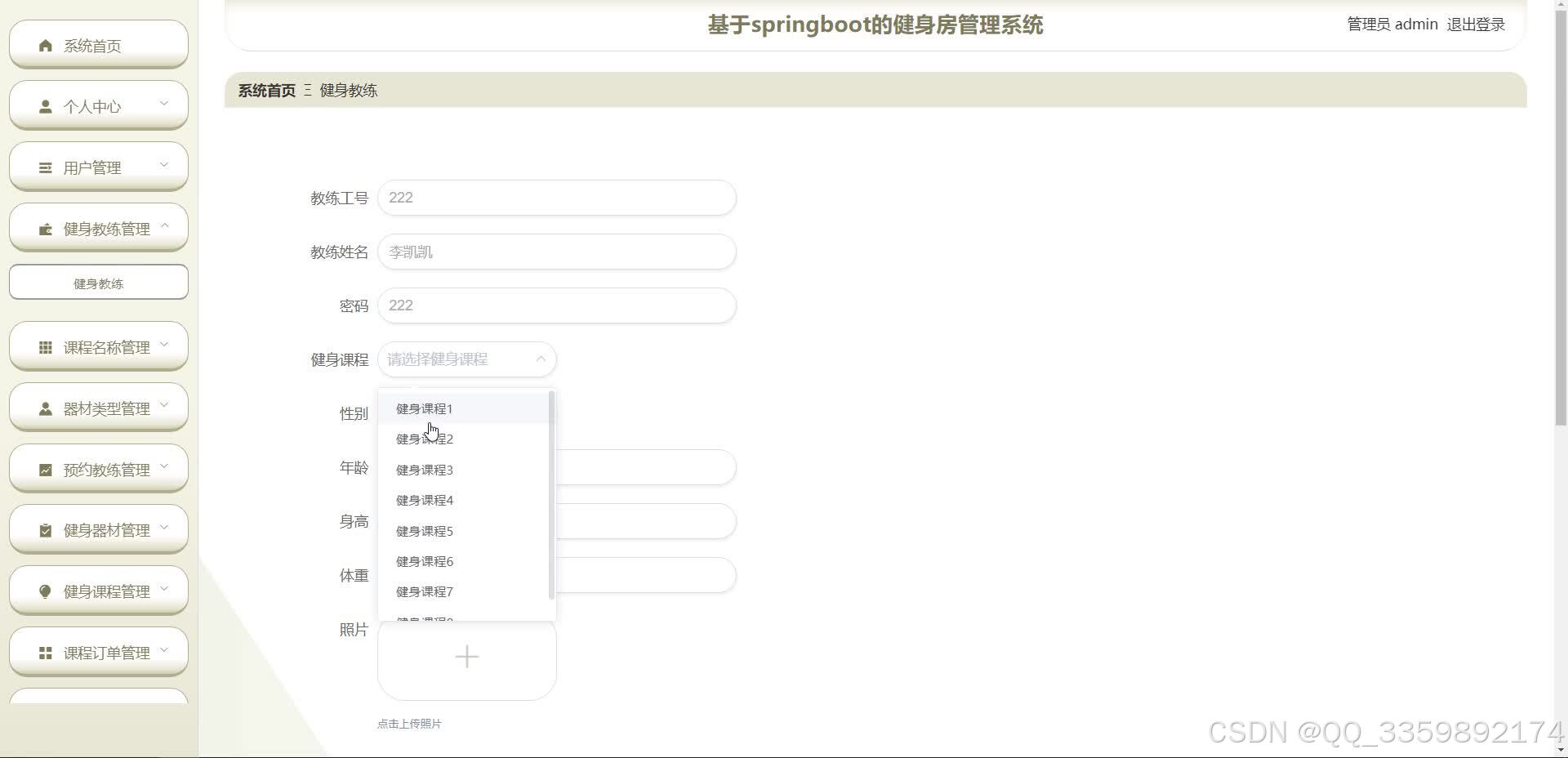Click the 点击上传照片 hint text
1568x758 pixels.
coord(409,724)
